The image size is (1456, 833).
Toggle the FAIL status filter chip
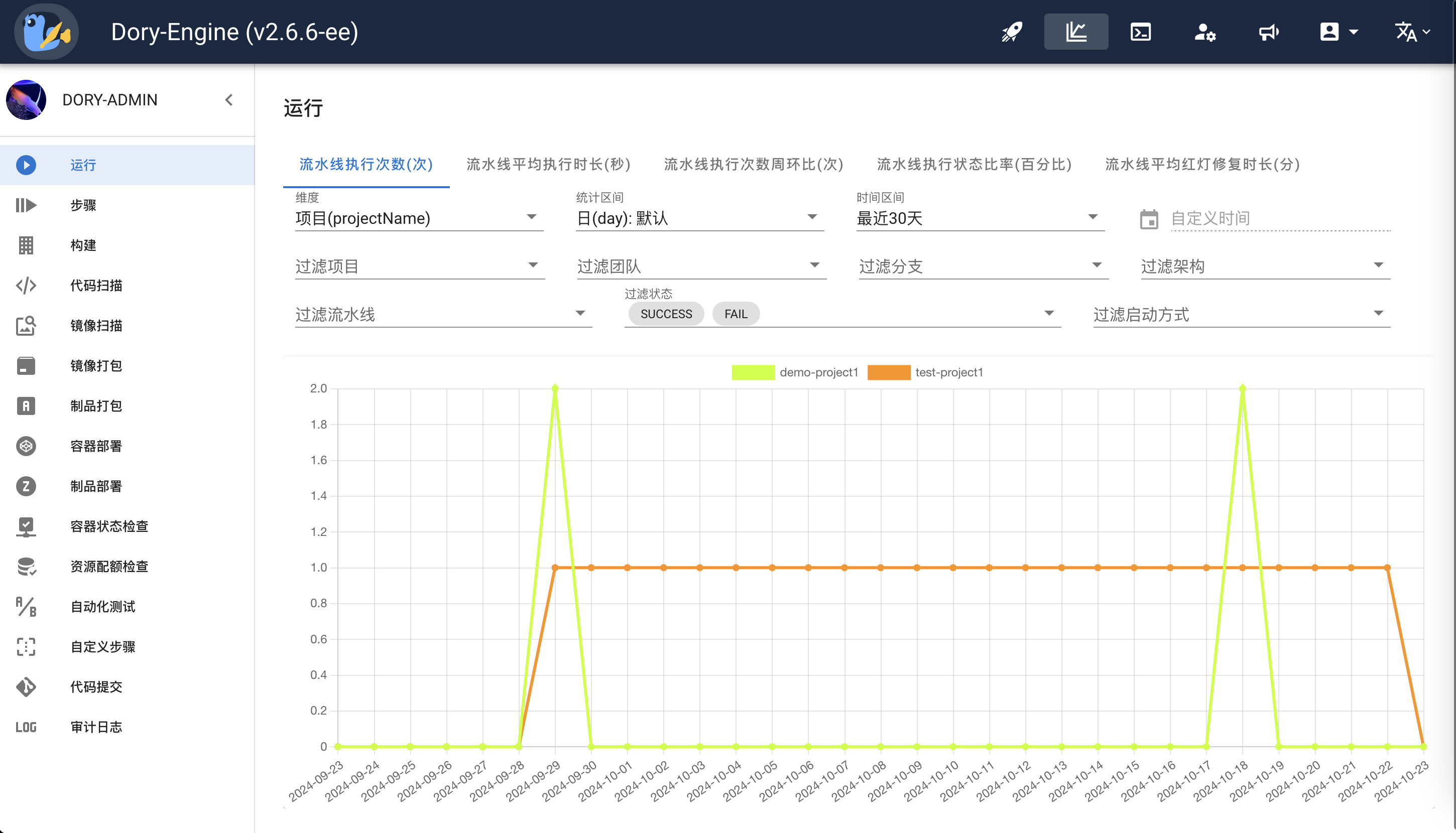pos(736,314)
